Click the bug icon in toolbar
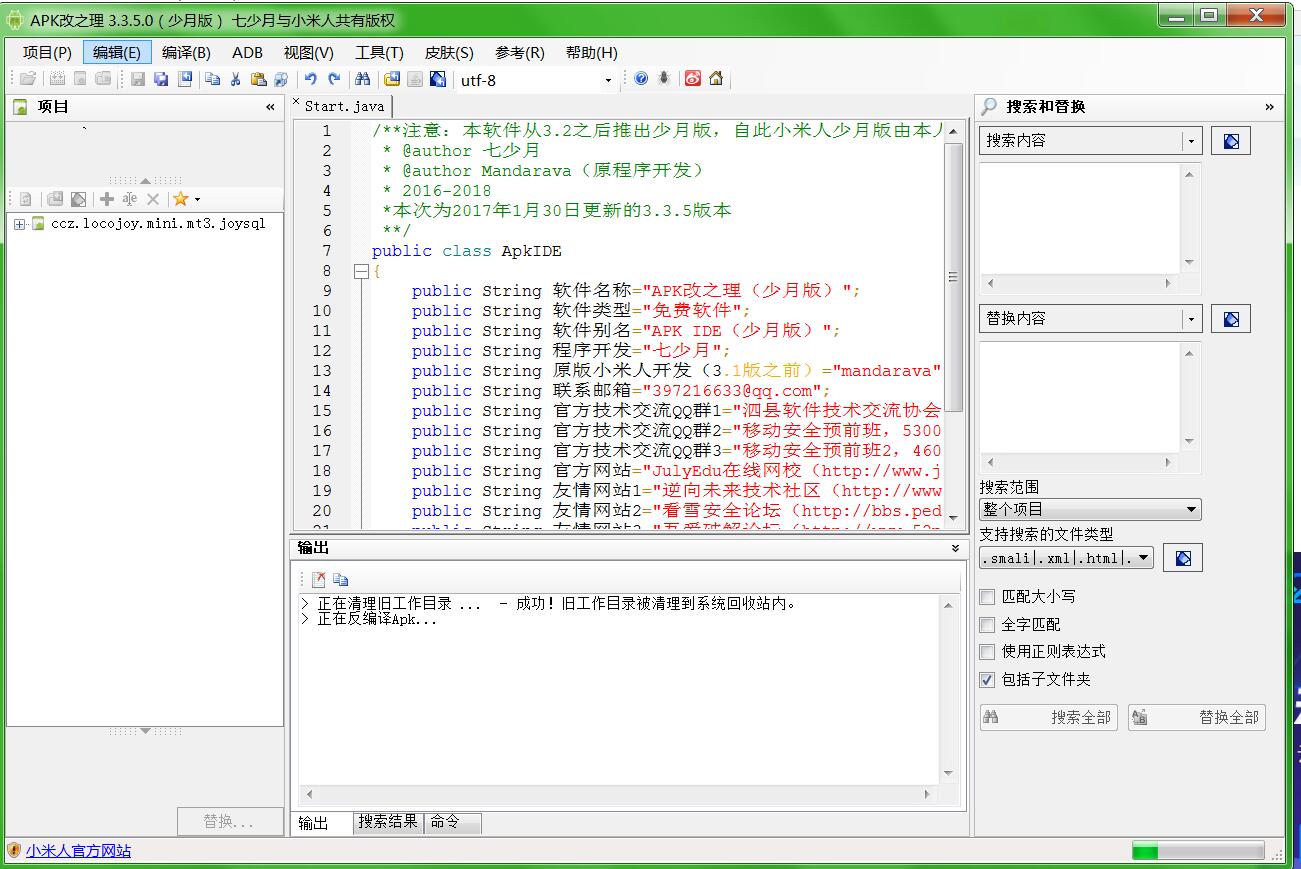The image size is (1301, 869). (664, 79)
